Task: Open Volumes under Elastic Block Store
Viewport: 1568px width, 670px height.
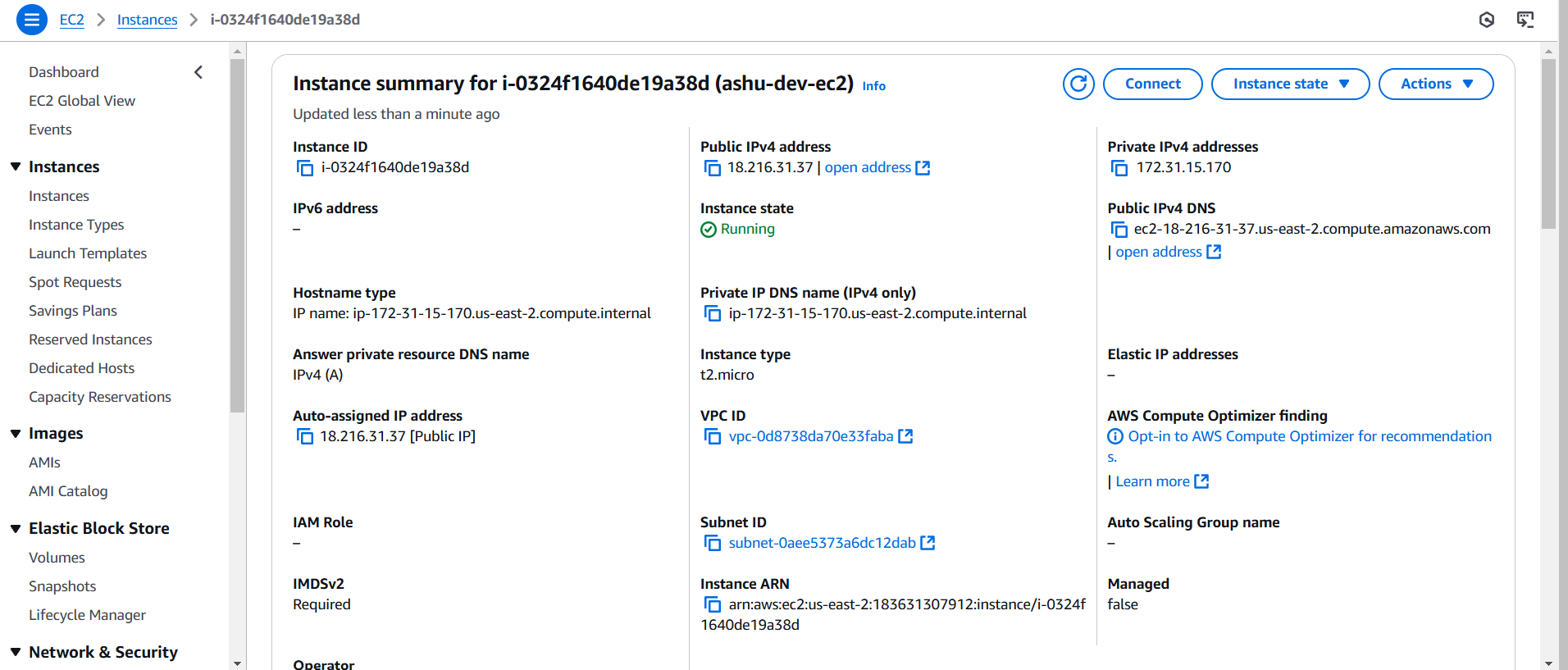Action: pyautogui.click(x=57, y=558)
